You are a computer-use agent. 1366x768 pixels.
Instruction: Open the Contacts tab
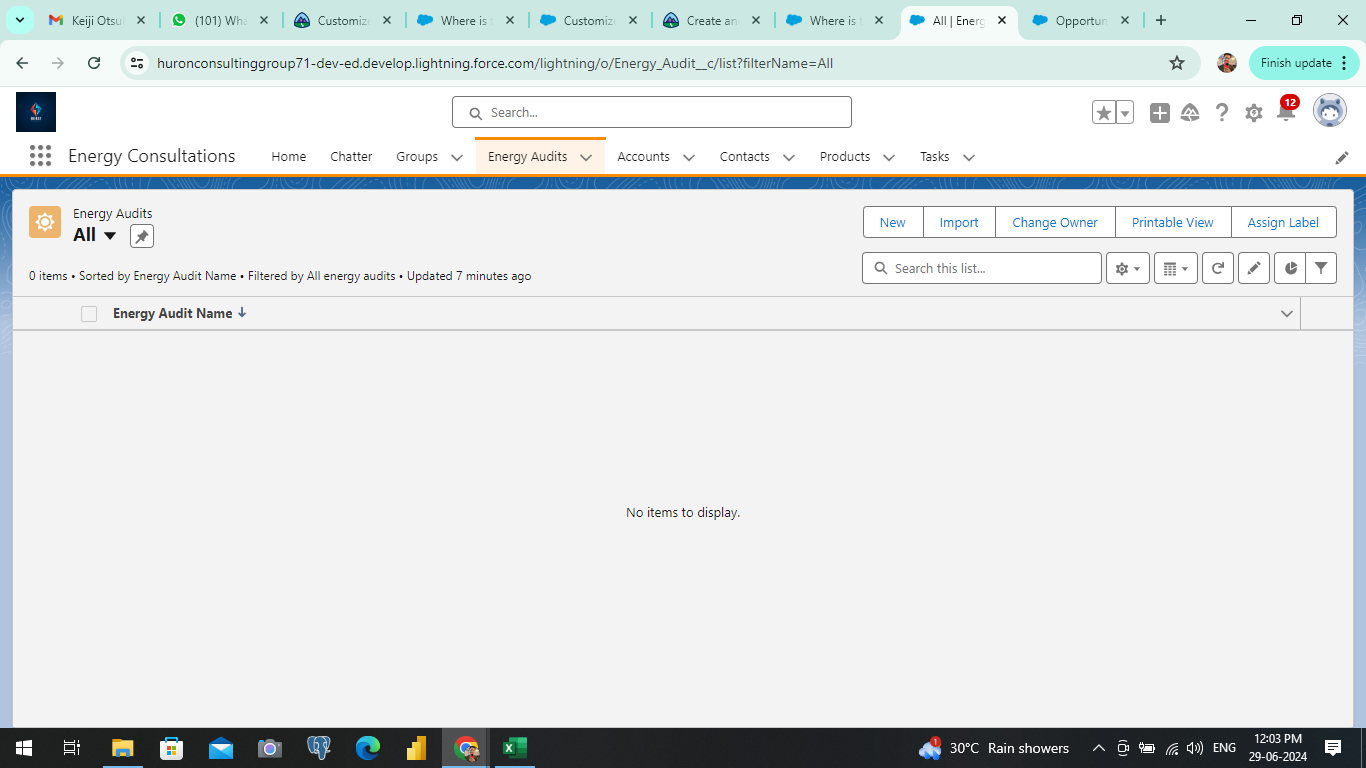[x=745, y=157]
